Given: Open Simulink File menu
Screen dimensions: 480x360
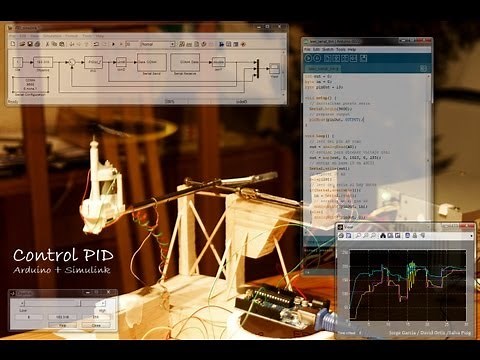Looking at the screenshot, I should tap(12, 36).
